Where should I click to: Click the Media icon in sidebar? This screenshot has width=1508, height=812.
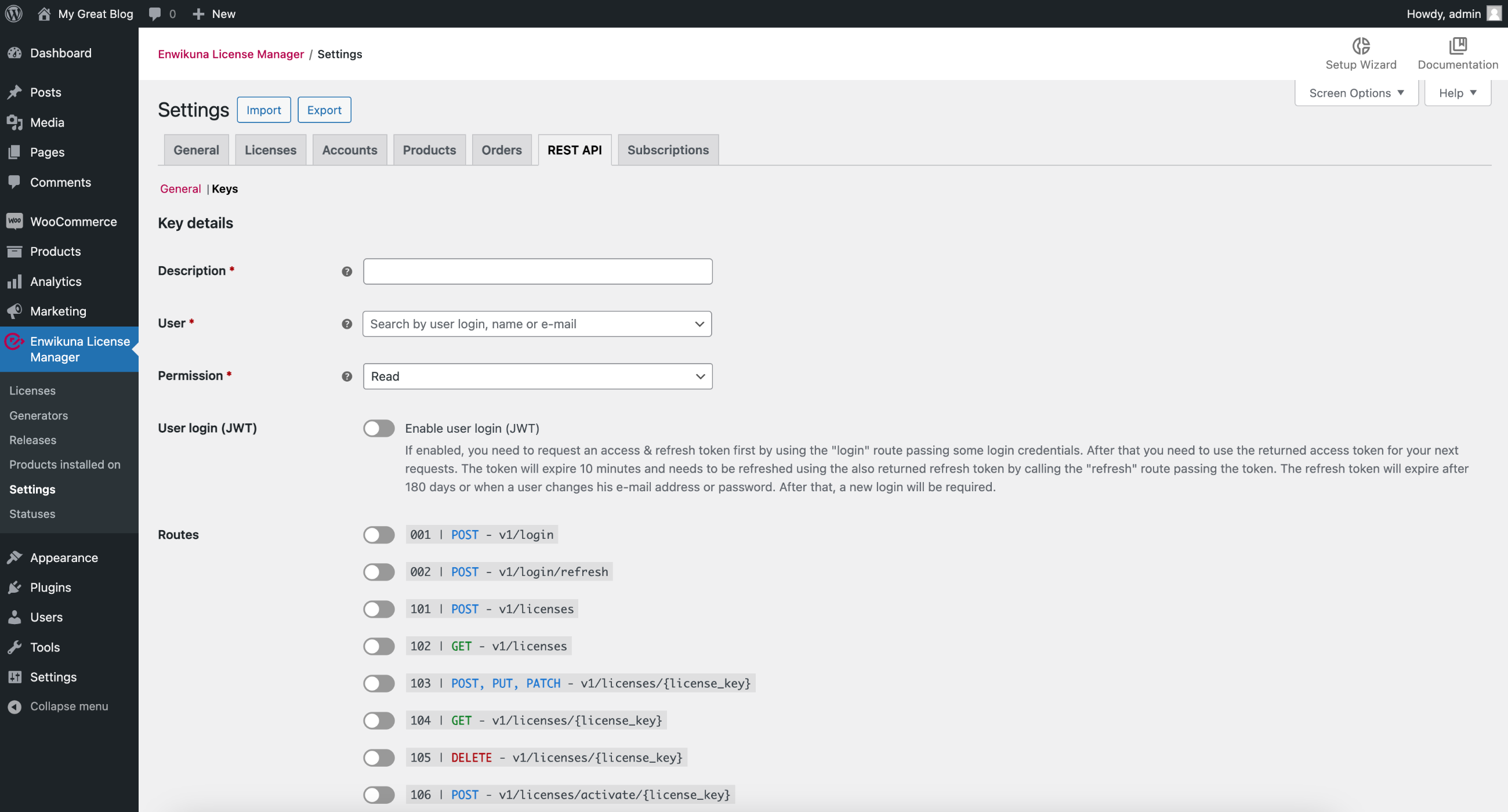click(x=14, y=122)
